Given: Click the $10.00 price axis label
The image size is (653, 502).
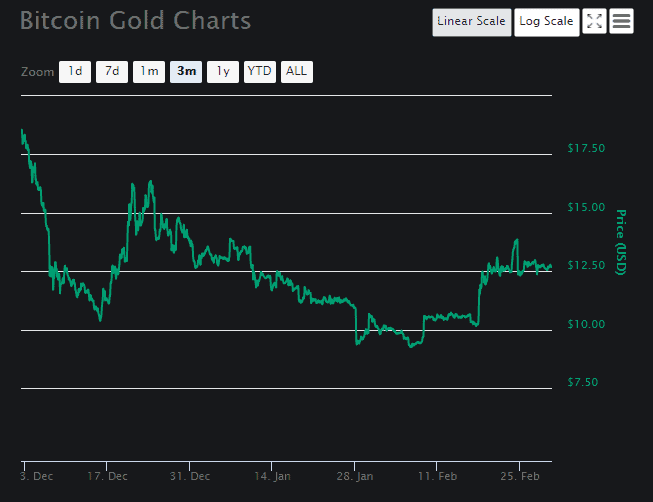Looking at the screenshot, I should click(x=586, y=324).
